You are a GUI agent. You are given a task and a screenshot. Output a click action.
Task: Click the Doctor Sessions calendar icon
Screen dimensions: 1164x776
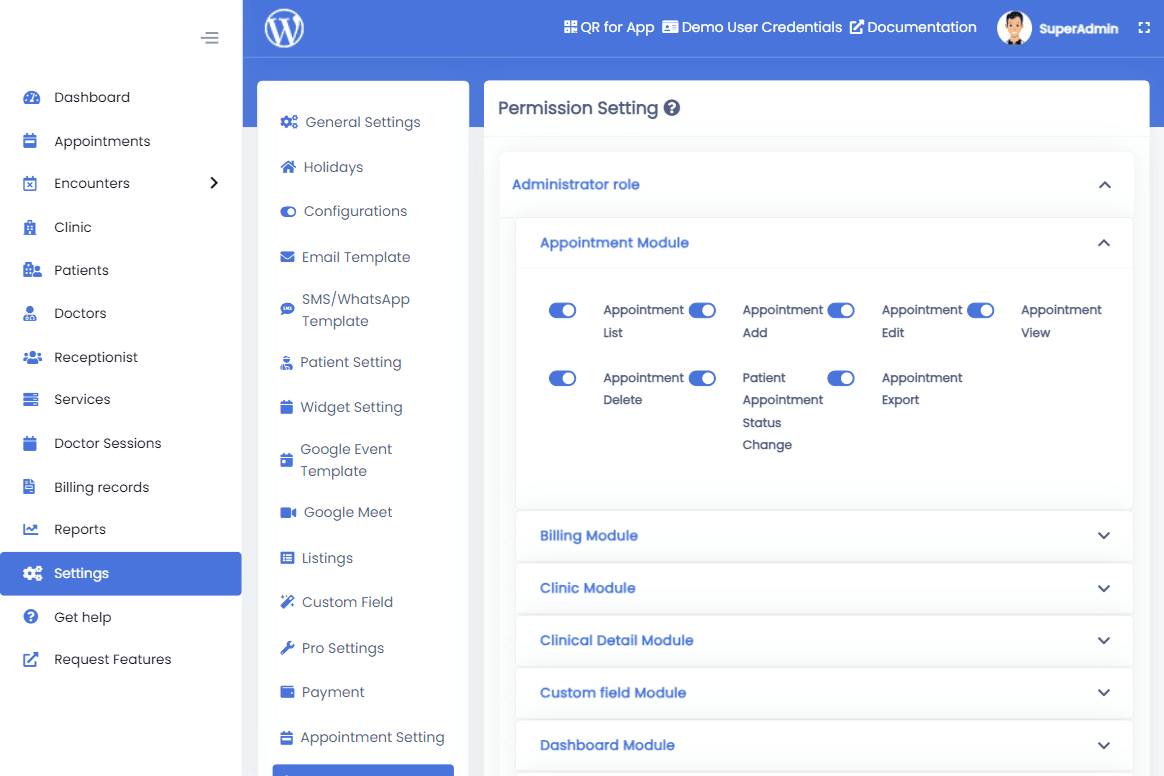pyautogui.click(x=30, y=443)
